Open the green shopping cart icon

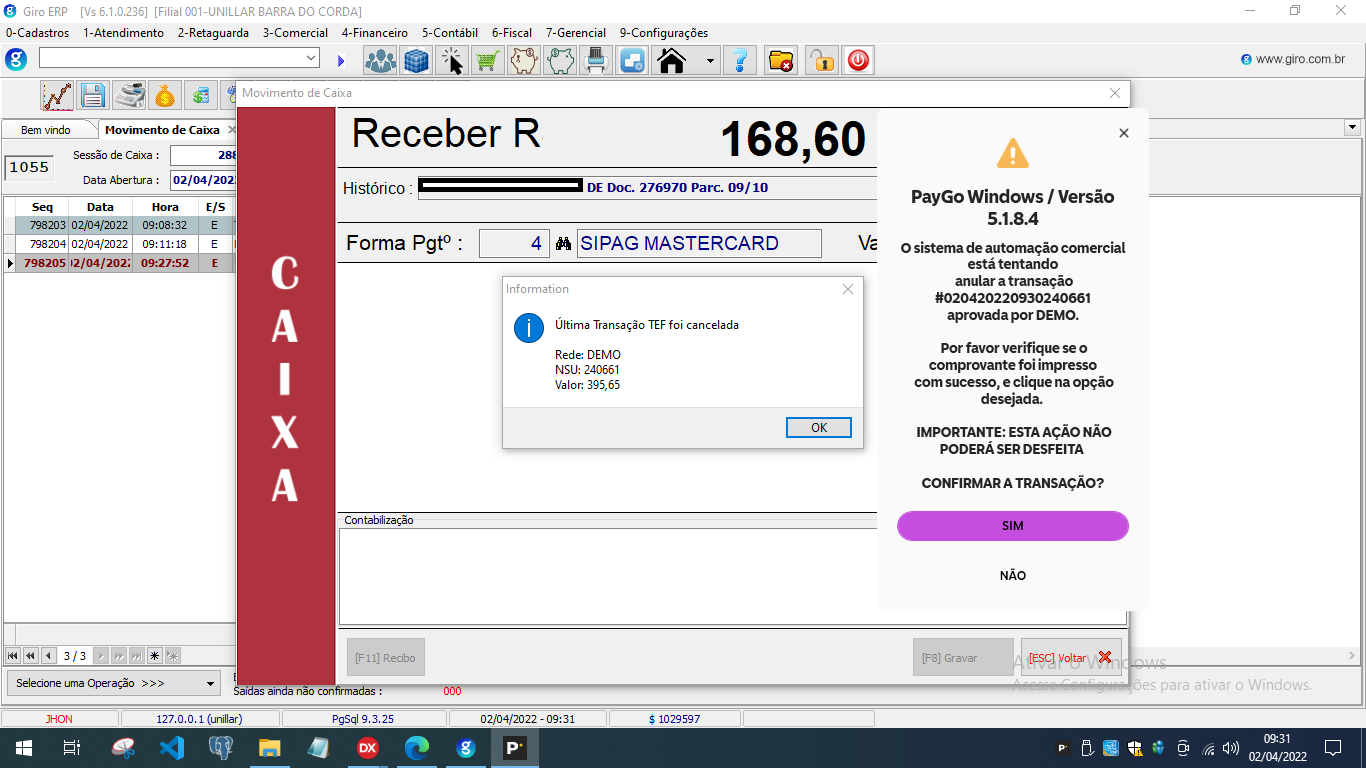pyautogui.click(x=488, y=61)
